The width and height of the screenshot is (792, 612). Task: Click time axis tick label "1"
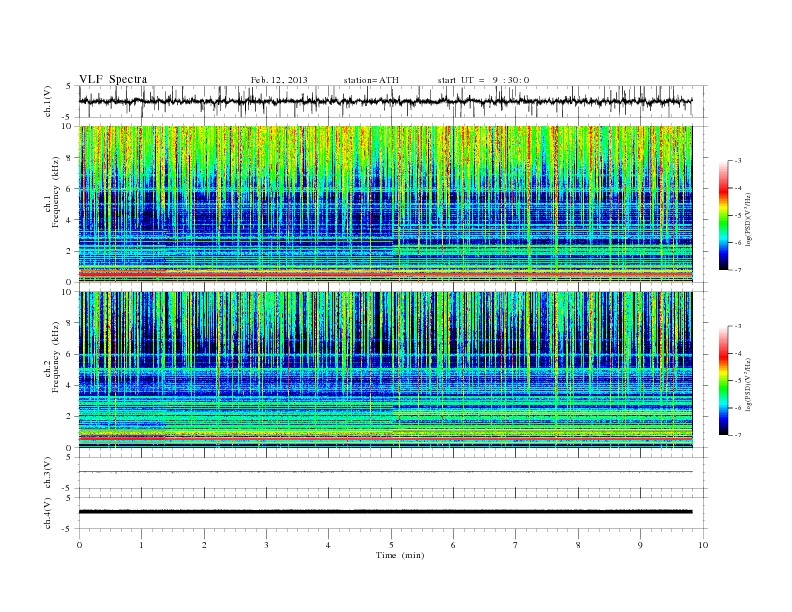click(142, 545)
